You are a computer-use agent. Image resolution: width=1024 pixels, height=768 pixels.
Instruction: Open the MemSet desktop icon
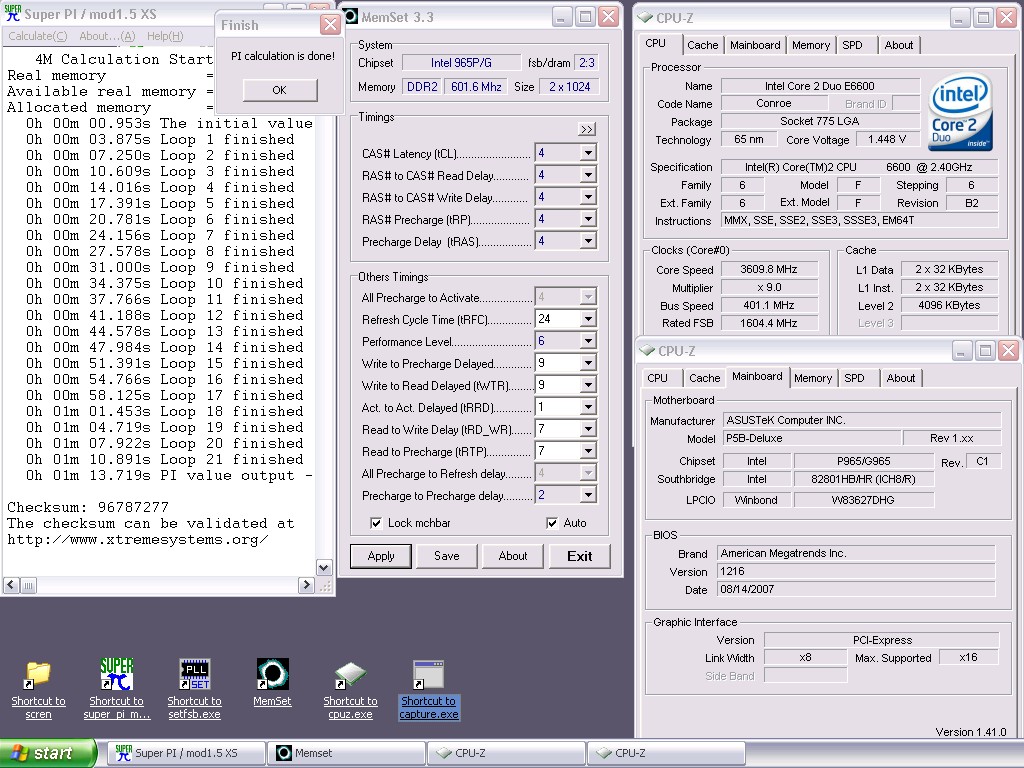click(272, 674)
